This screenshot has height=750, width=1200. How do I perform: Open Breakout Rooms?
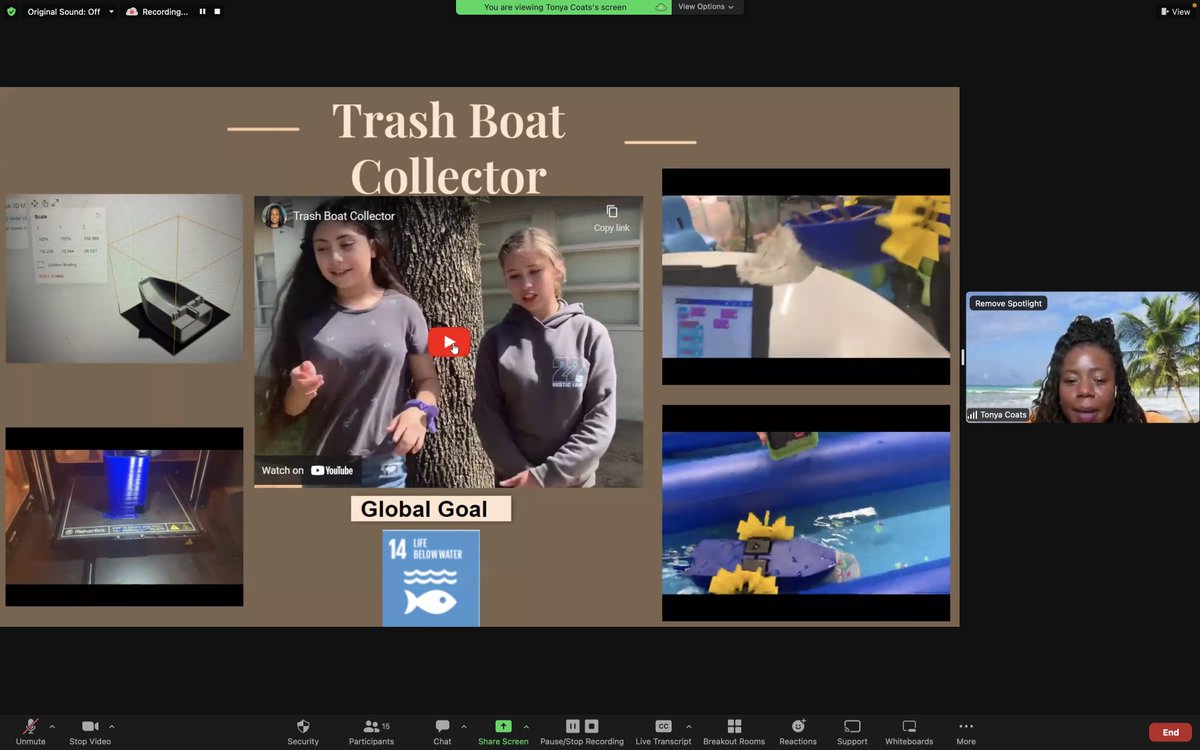734,731
